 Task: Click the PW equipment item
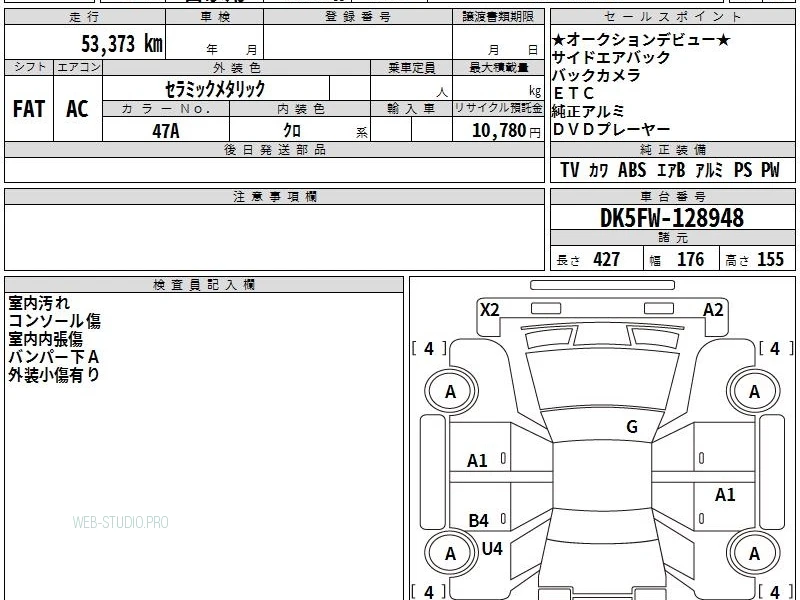770,170
